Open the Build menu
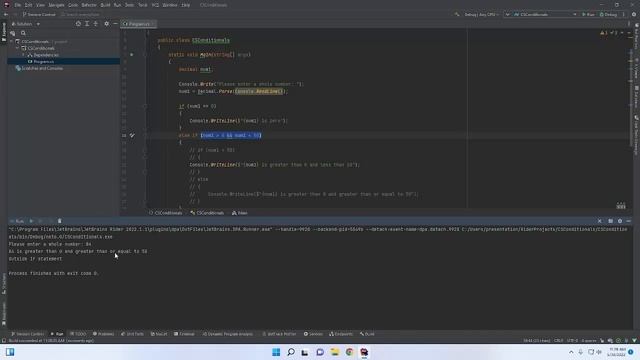The height and width of the screenshot is (360, 640). point(105,5)
